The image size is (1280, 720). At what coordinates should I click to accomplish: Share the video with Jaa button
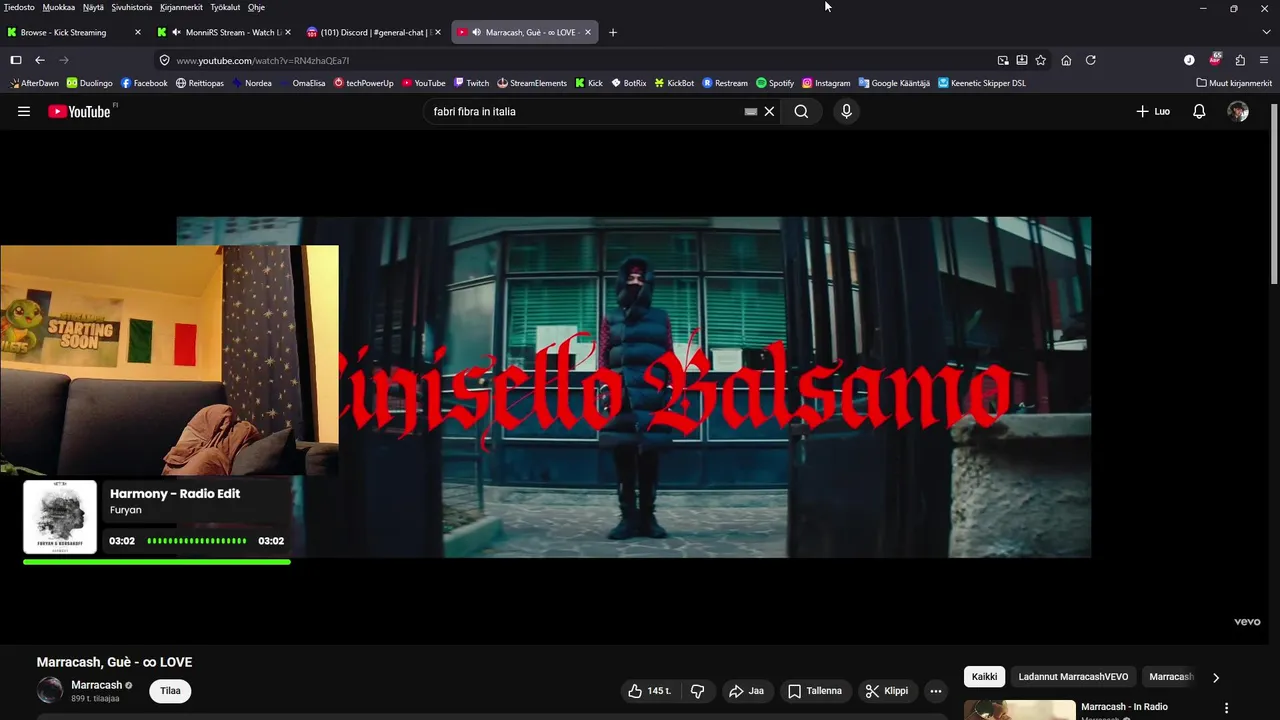tap(746, 691)
